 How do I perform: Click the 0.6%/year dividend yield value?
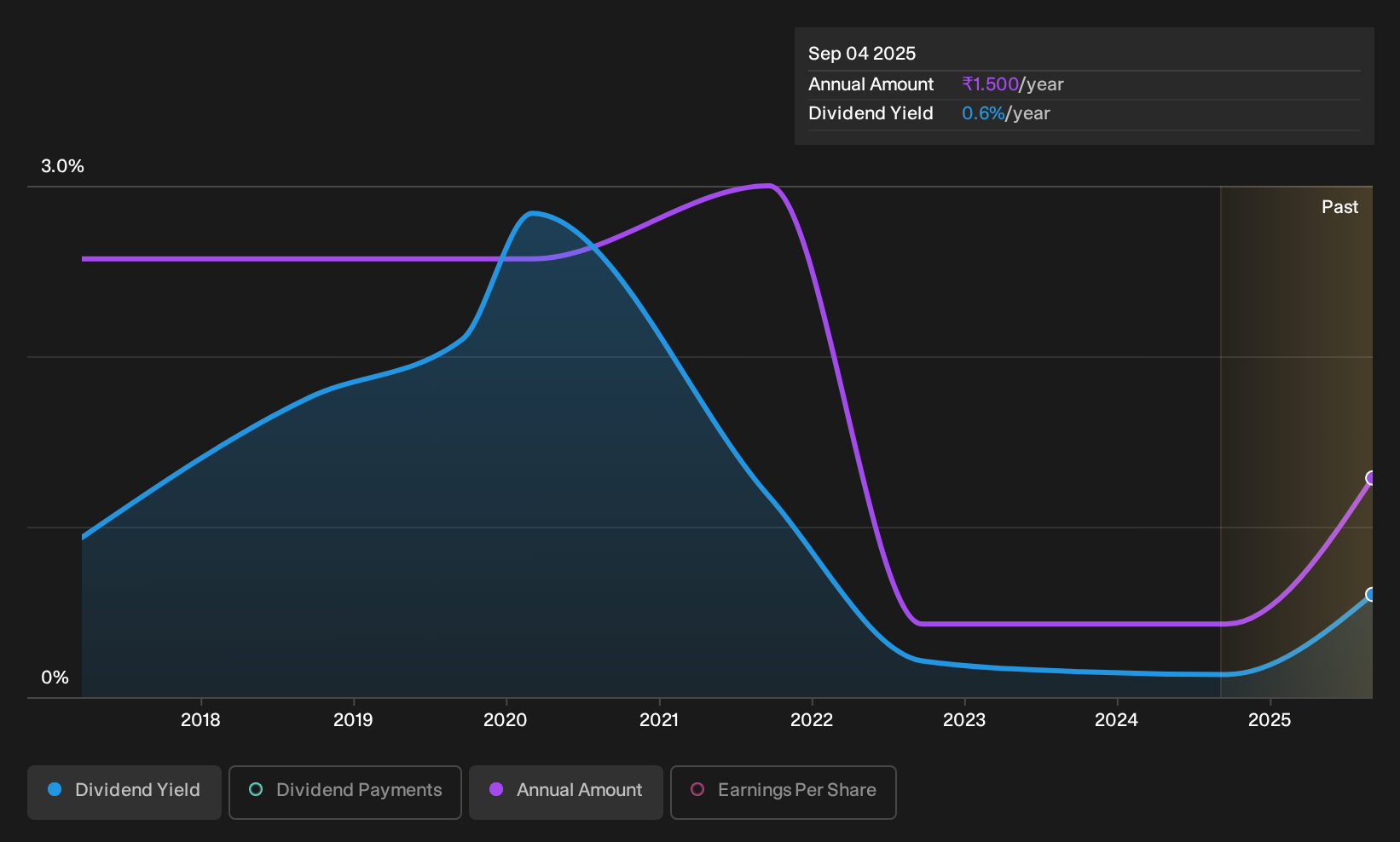coord(1006,113)
